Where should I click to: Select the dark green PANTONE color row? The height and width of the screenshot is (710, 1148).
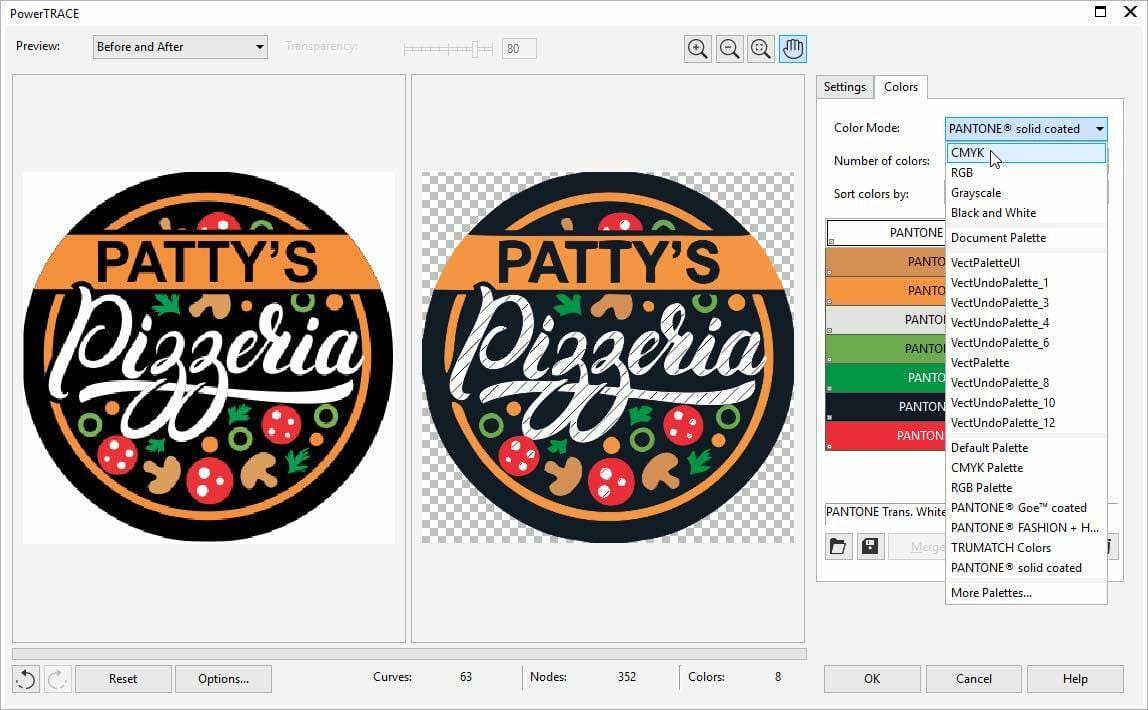click(x=886, y=378)
